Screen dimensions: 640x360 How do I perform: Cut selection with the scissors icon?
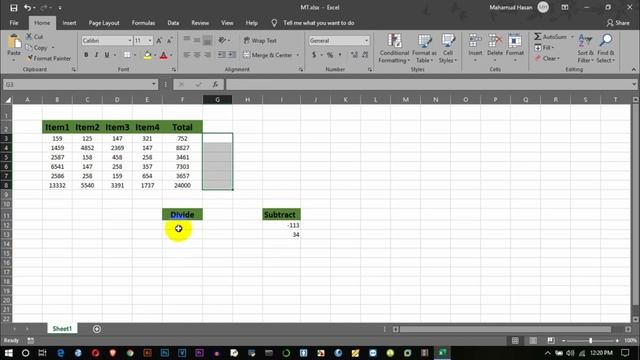(x=35, y=37)
